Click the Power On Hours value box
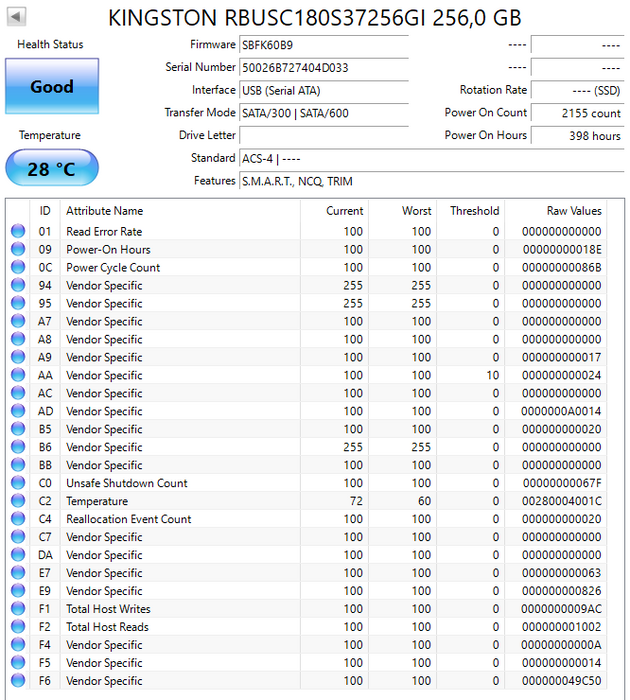The image size is (630, 700). pyautogui.click(x=578, y=136)
